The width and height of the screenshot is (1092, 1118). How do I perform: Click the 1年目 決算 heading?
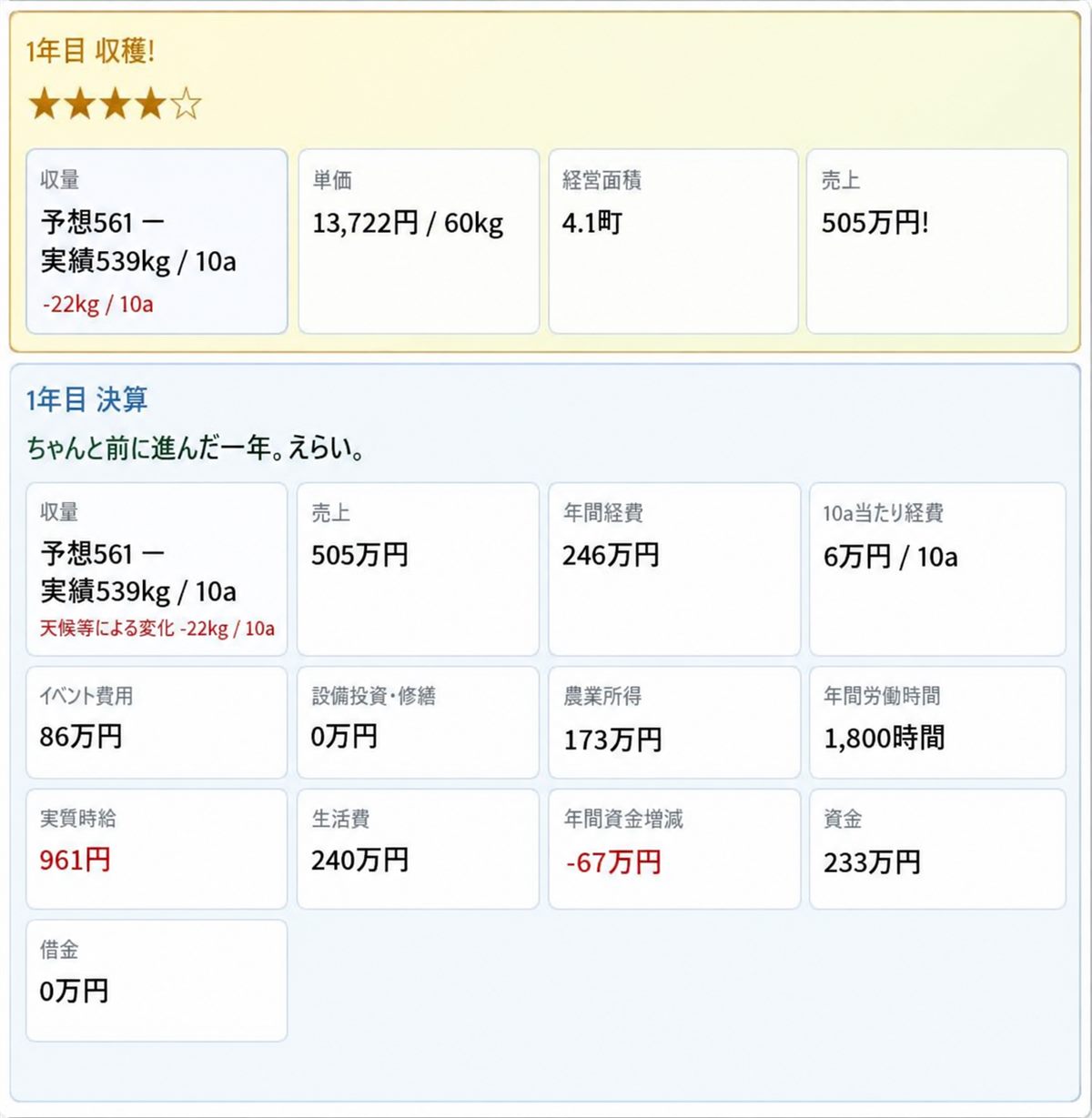(x=86, y=399)
